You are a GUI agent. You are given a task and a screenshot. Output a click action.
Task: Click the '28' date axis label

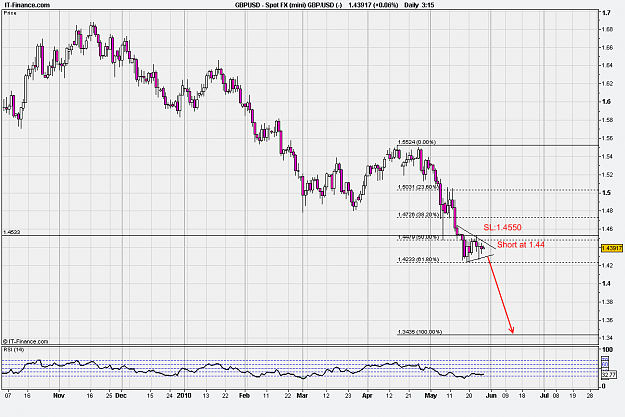pos(590,396)
